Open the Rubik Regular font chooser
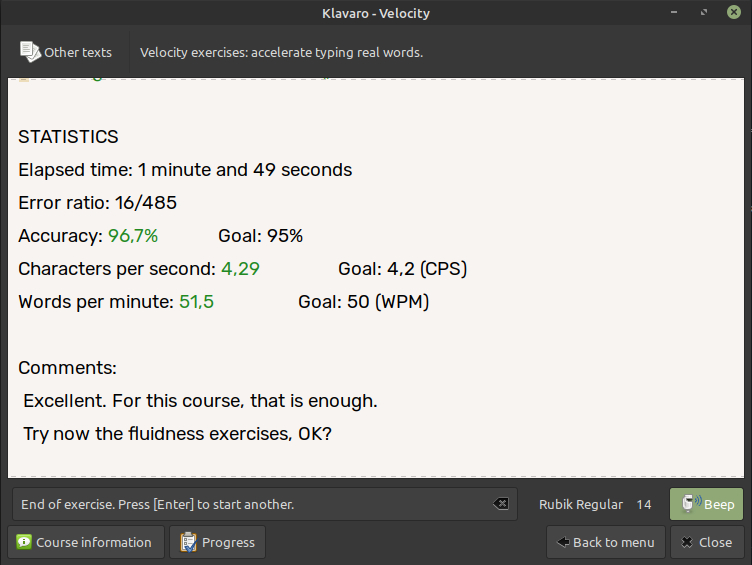 581,504
